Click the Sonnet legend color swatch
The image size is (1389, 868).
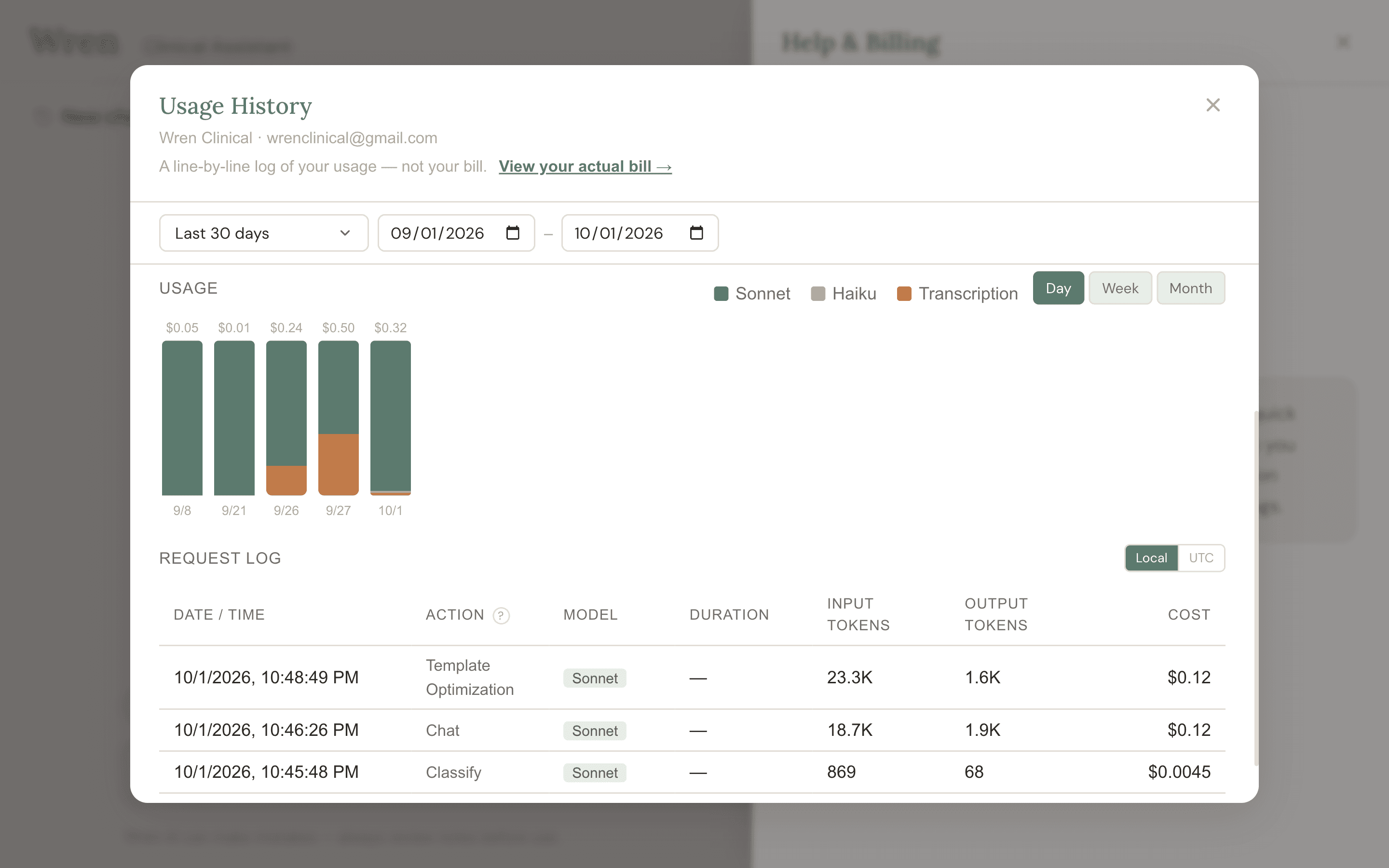tap(721, 294)
